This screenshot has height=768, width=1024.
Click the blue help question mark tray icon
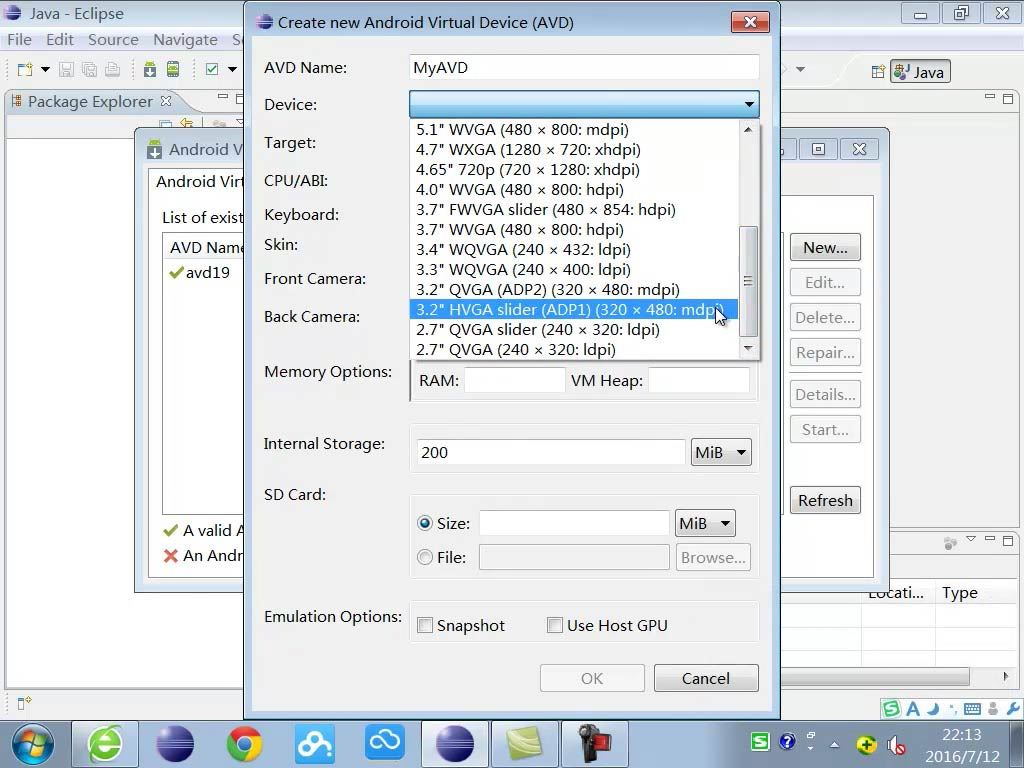coord(788,742)
